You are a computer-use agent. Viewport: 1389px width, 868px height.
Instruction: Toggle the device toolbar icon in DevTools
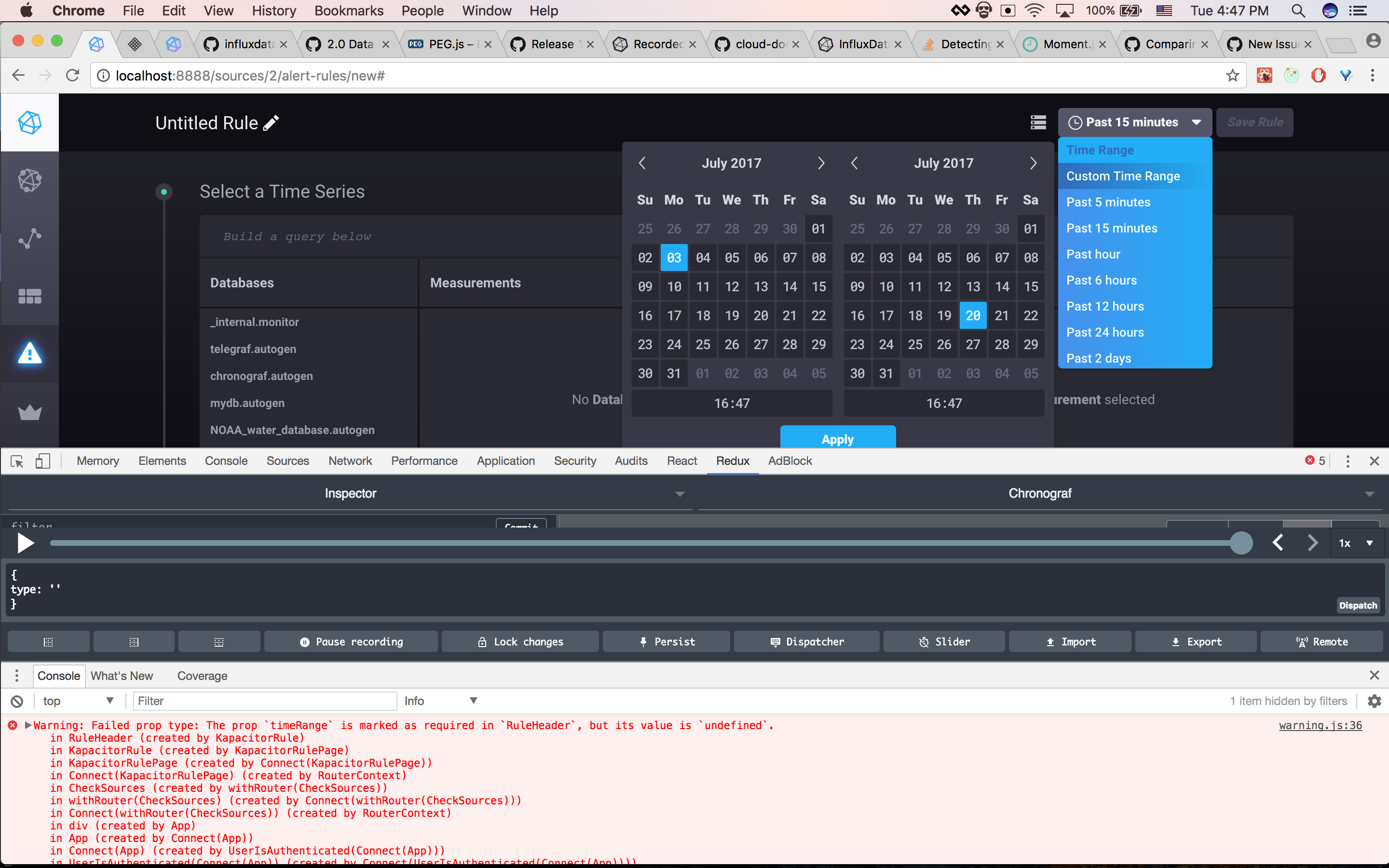click(x=43, y=461)
